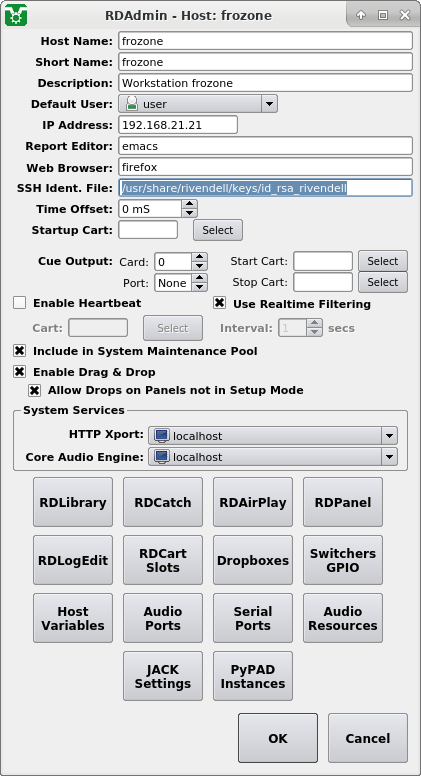Select a Startup Cart
Viewport: 421px width, 776px height.
coord(218,230)
